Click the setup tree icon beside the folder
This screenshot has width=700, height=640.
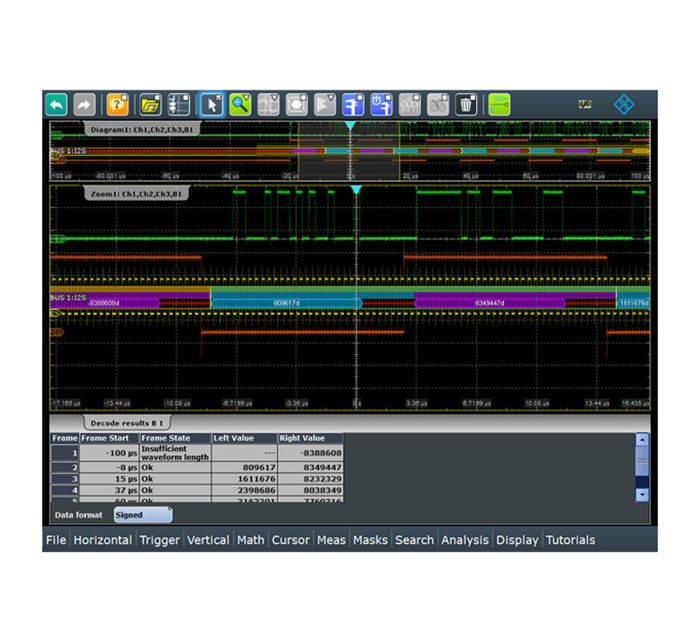click(179, 105)
